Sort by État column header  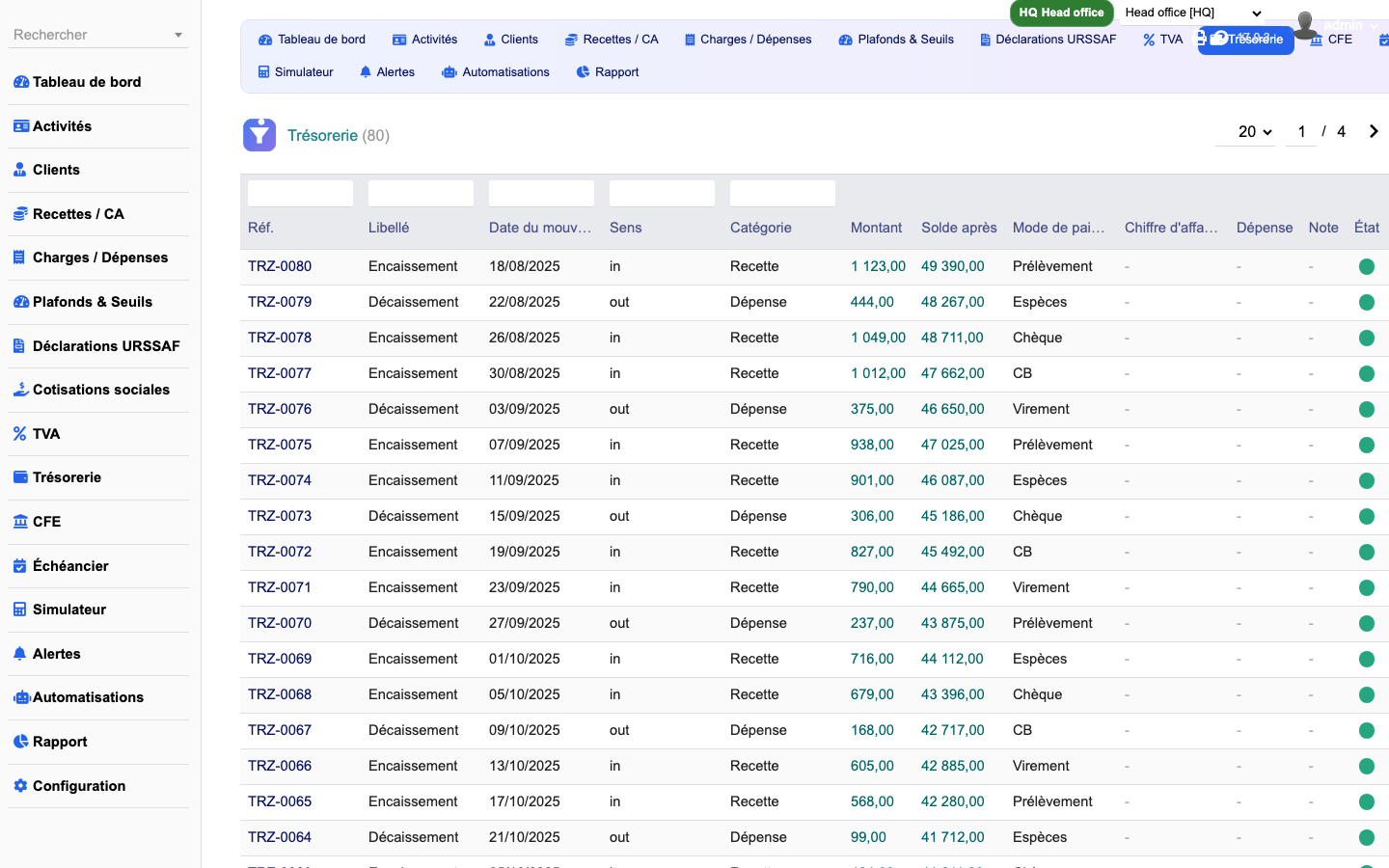(1367, 228)
